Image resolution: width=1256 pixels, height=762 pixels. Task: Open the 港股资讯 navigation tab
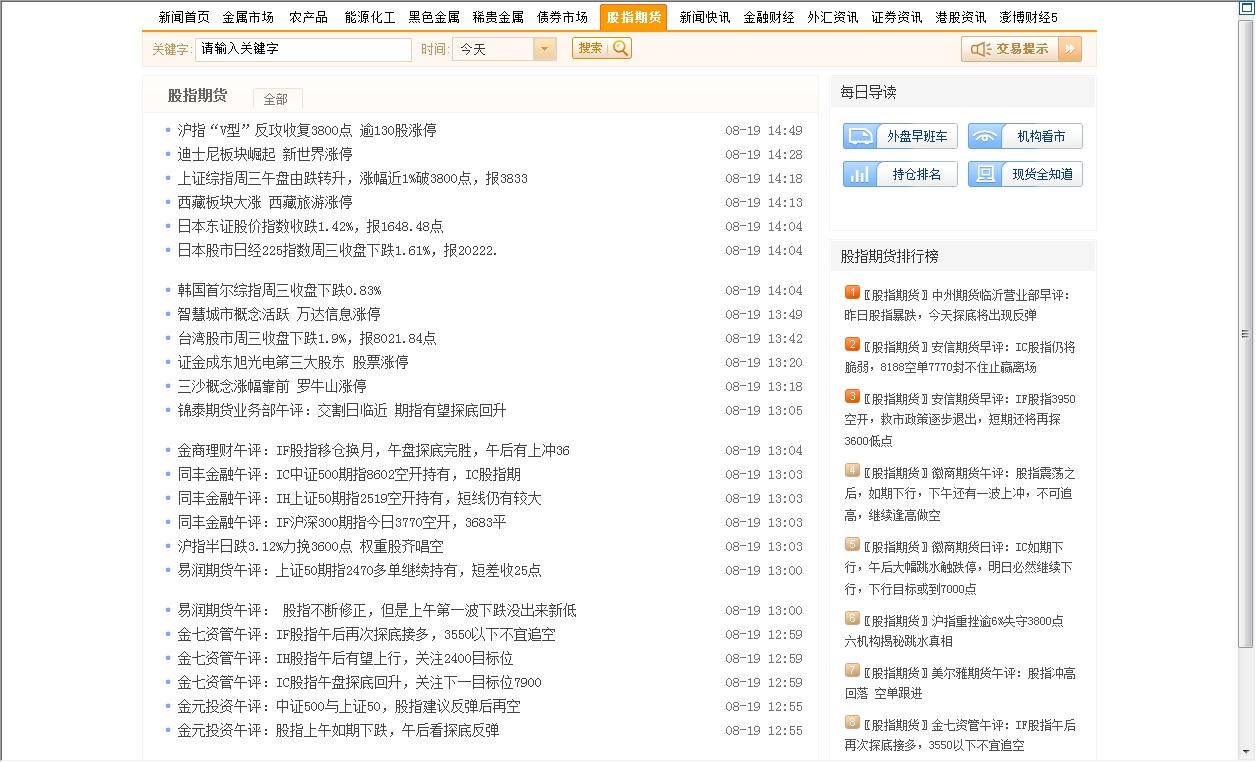tap(960, 17)
